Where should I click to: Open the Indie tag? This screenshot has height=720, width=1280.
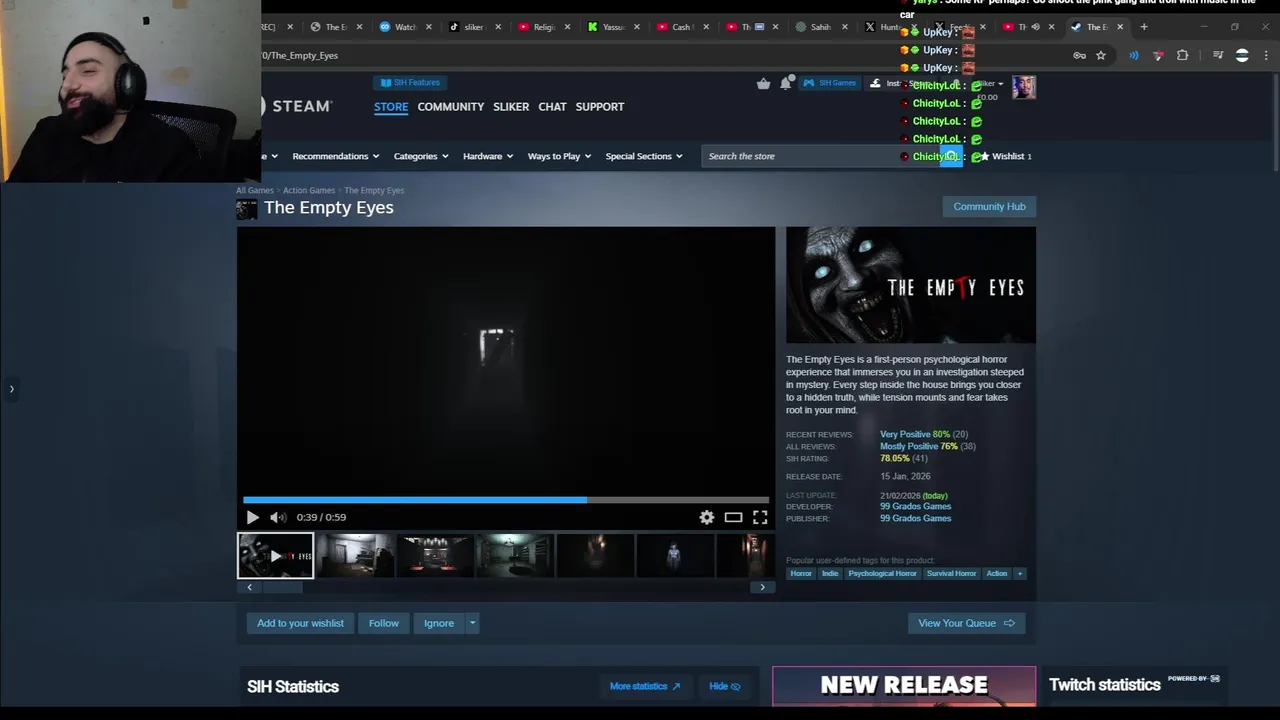tap(830, 573)
